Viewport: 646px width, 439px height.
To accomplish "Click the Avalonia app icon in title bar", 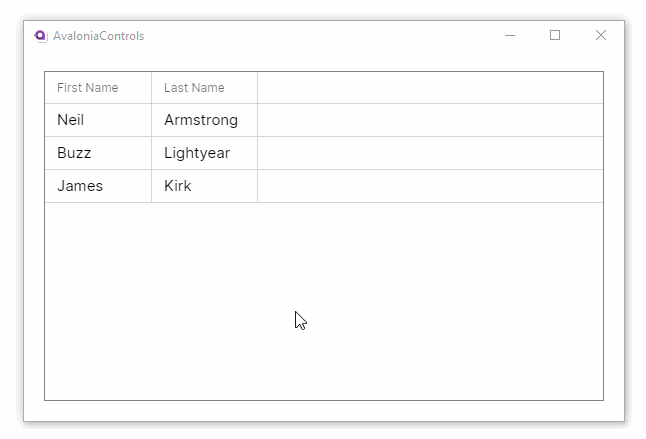I will [x=41, y=36].
